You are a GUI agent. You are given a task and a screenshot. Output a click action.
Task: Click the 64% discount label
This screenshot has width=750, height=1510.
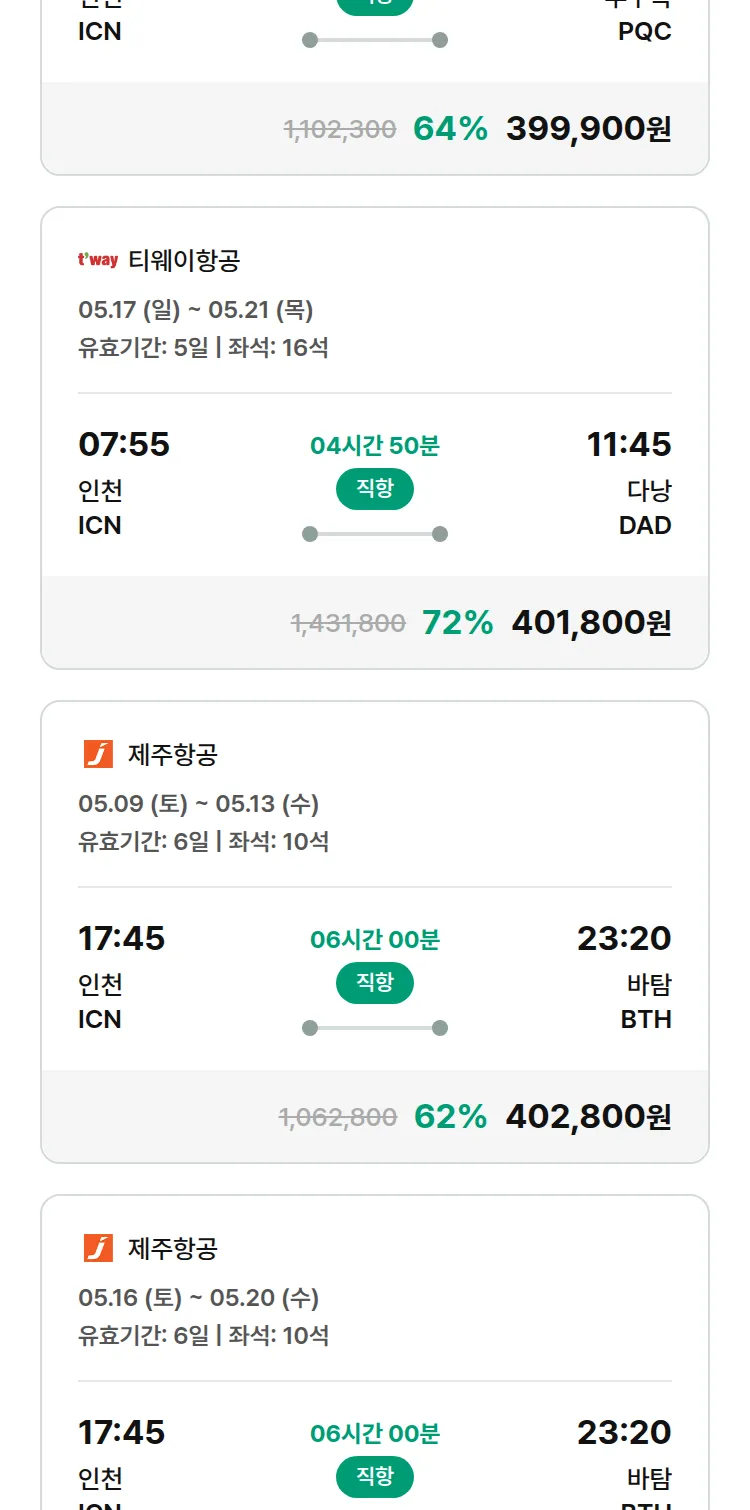pyautogui.click(x=450, y=129)
